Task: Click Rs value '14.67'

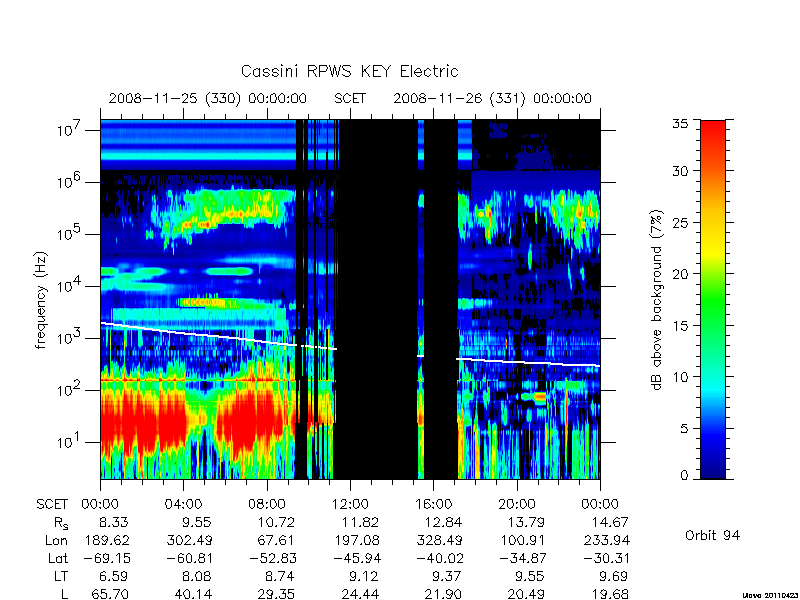Action: 610,522
